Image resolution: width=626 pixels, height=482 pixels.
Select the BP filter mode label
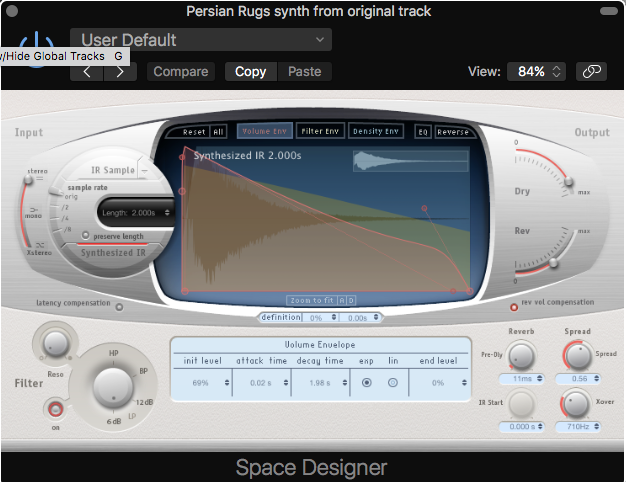coord(143,371)
